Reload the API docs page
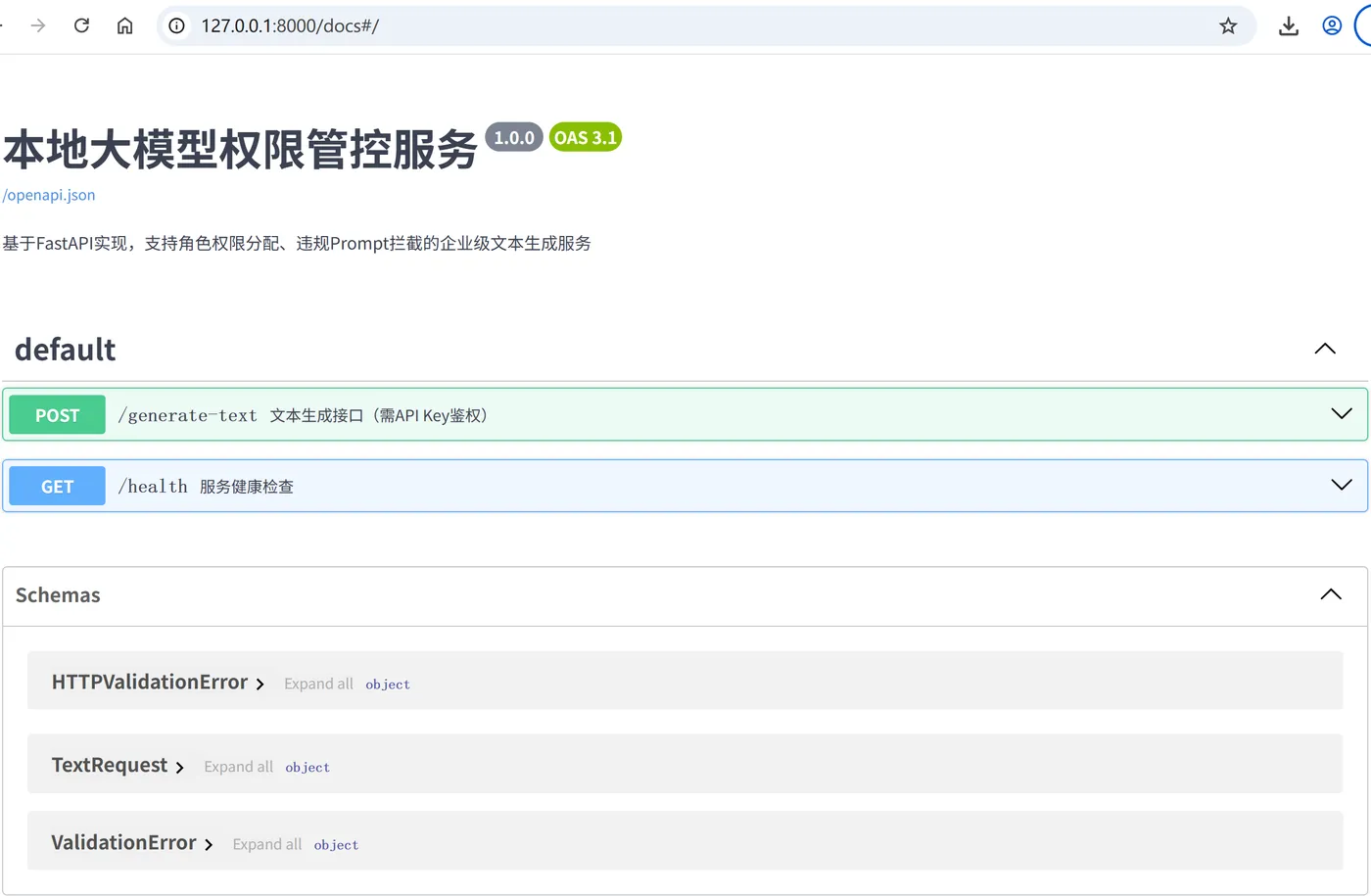Viewport: 1371px width, 896px height. (81, 25)
